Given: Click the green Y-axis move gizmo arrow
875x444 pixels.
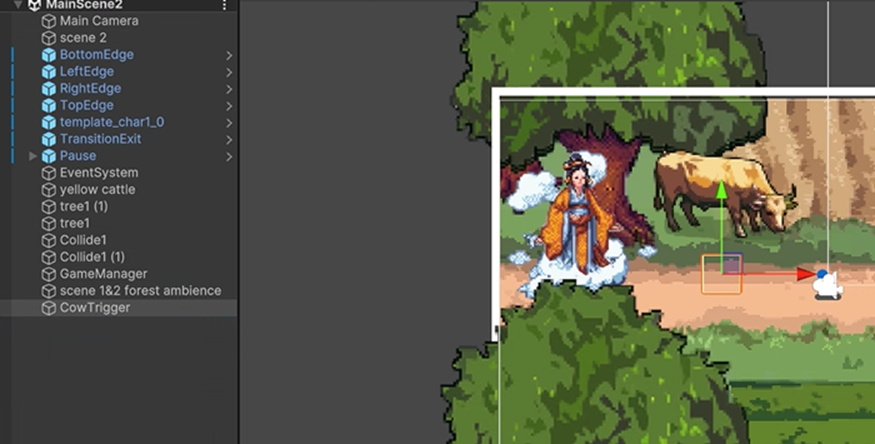Looking at the screenshot, I should pyautogui.click(x=720, y=192).
